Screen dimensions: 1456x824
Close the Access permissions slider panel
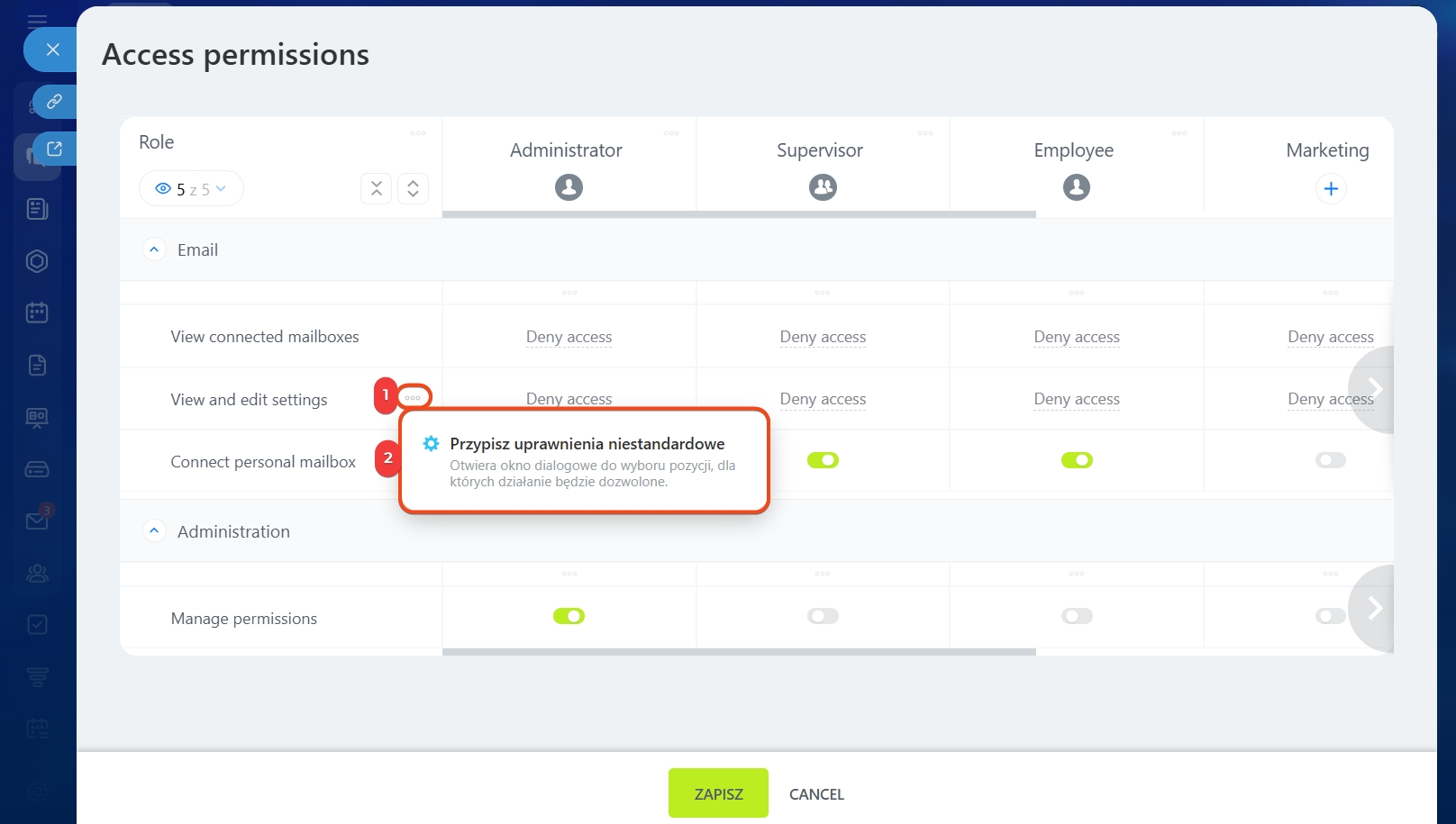(52, 50)
